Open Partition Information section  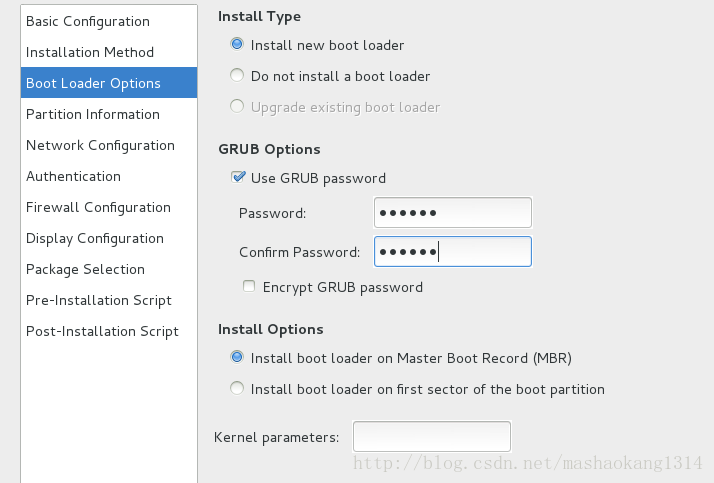109,114
